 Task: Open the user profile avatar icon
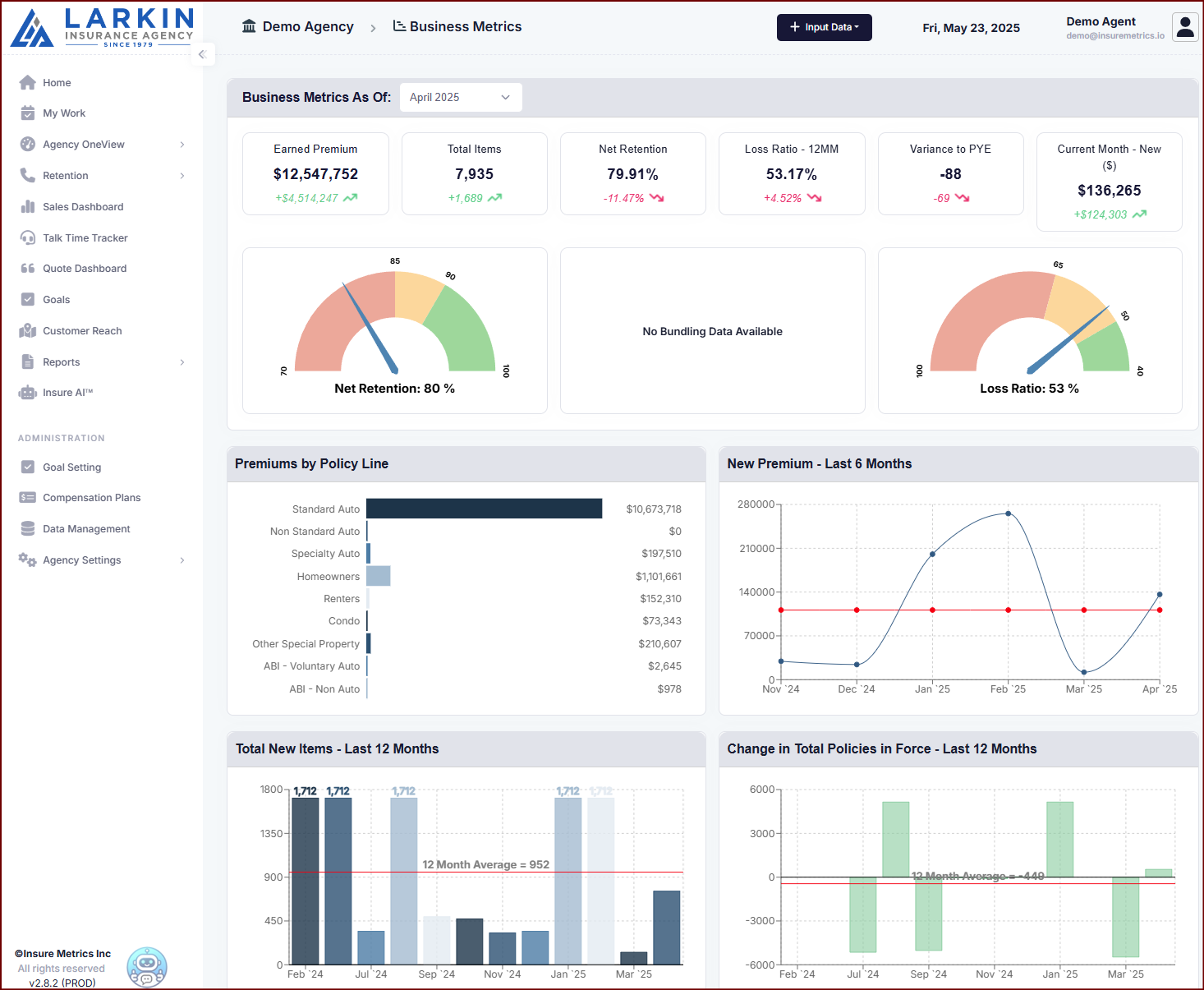pyautogui.click(x=1184, y=27)
